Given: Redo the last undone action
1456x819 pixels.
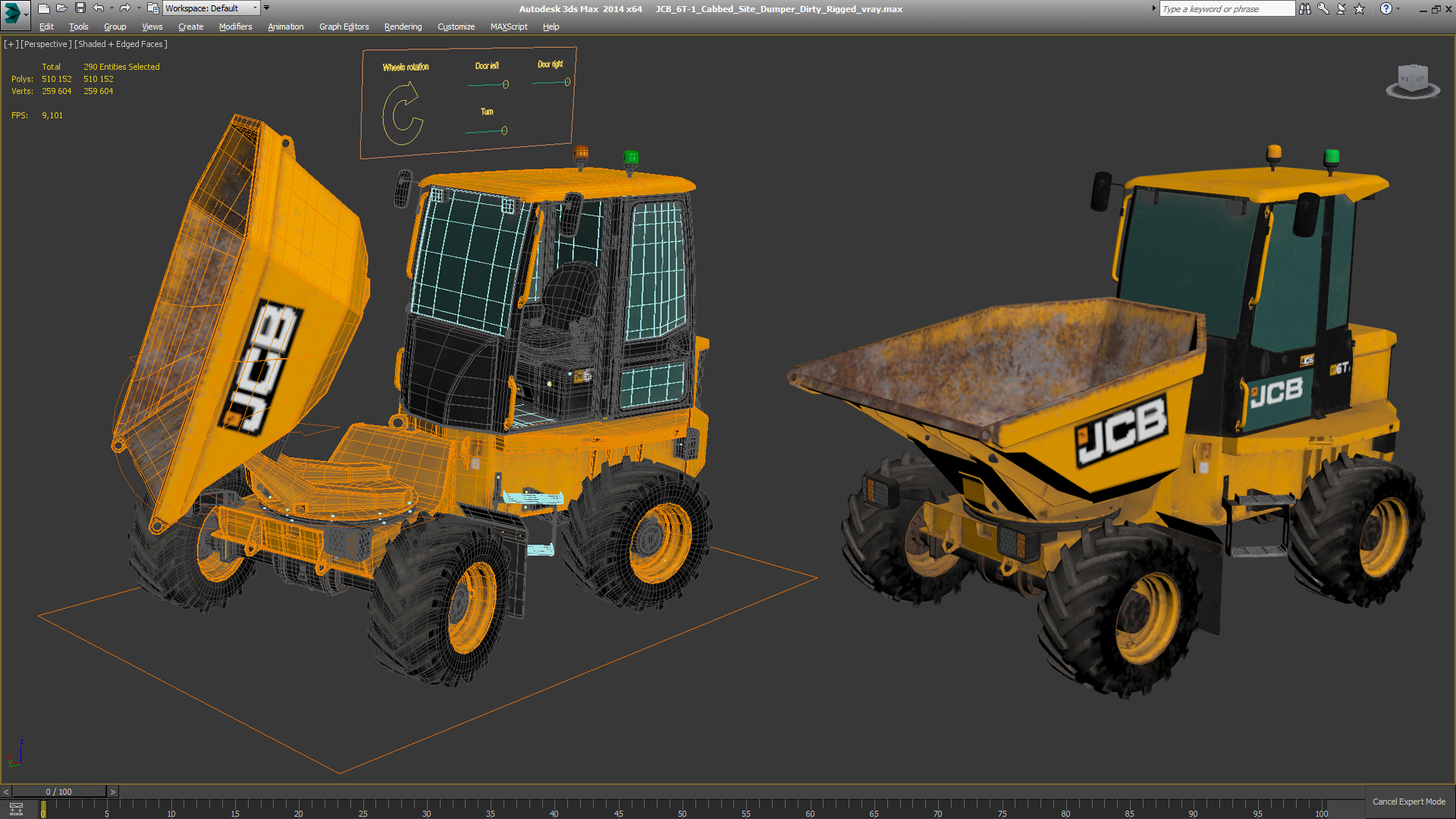Looking at the screenshot, I should click(125, 8).
